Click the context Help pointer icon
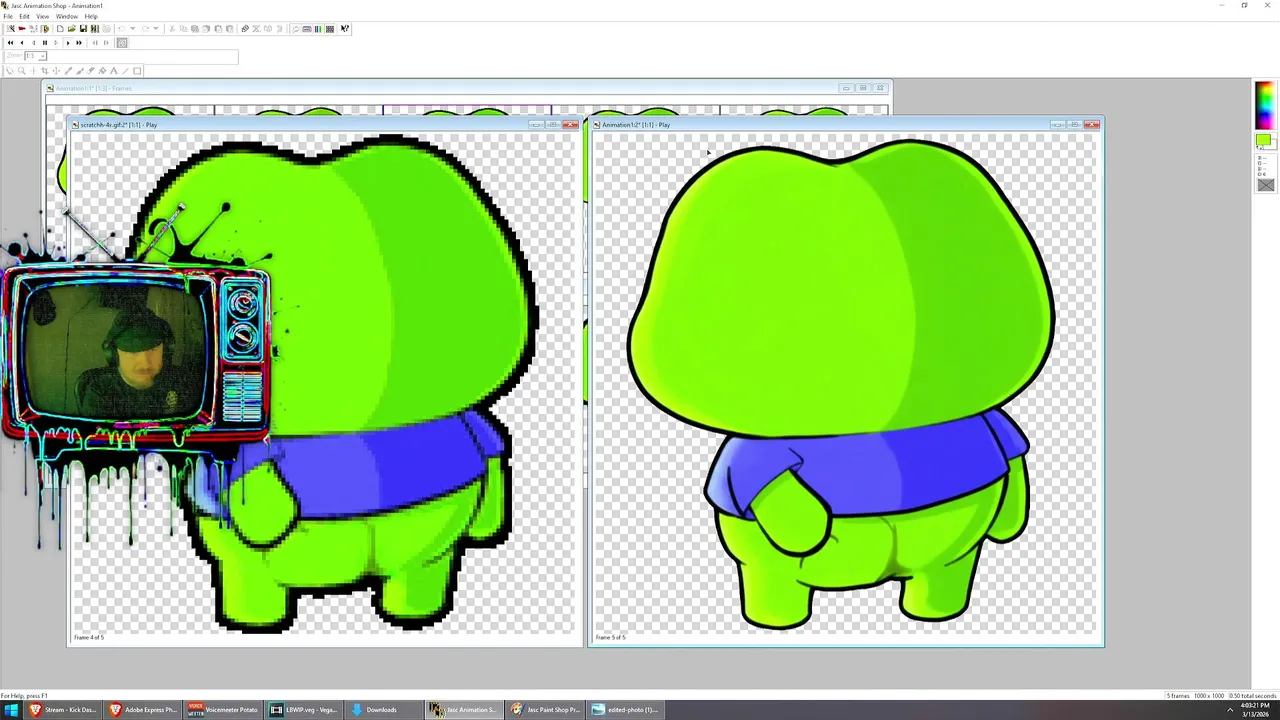The height and width of the screenshot is (720, 1280). pyautogui.click(x=345, y=29)
